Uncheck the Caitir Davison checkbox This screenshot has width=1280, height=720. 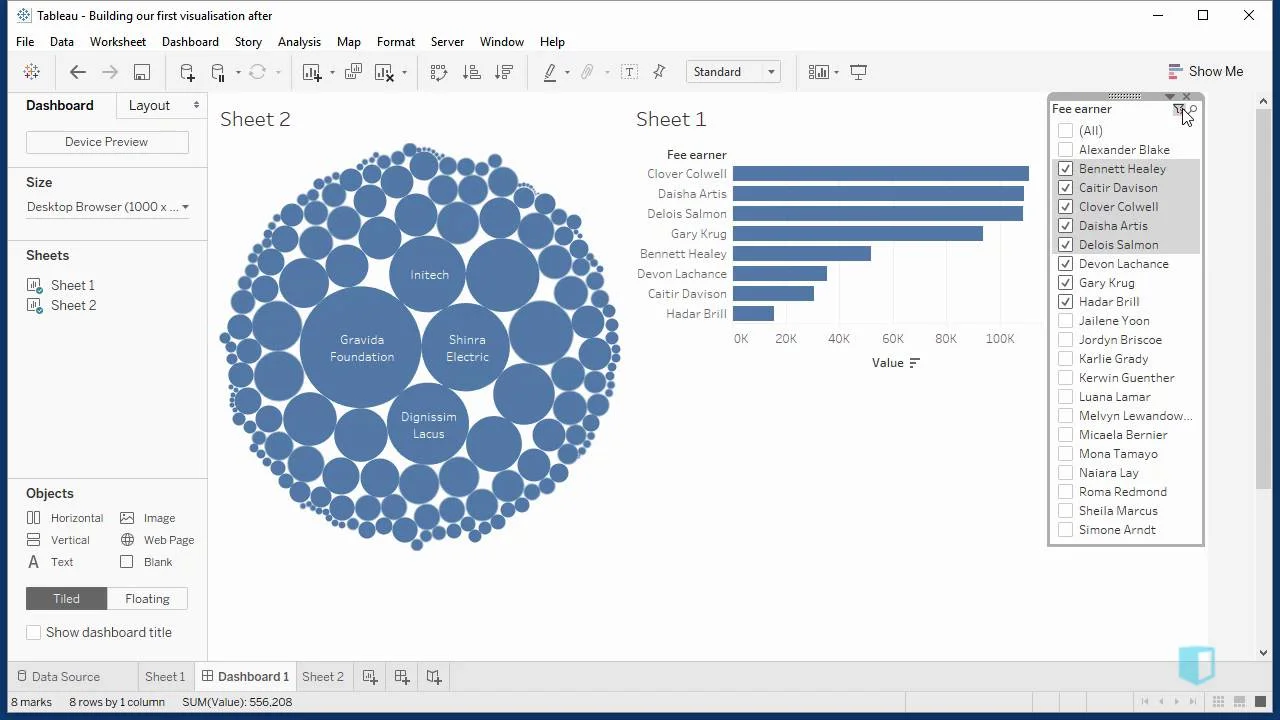pos(1065,188)
